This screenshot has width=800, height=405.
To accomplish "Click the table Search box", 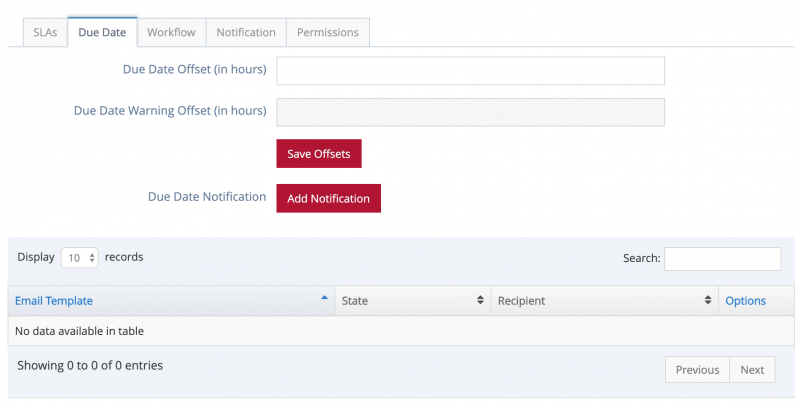I will (722, 259).
